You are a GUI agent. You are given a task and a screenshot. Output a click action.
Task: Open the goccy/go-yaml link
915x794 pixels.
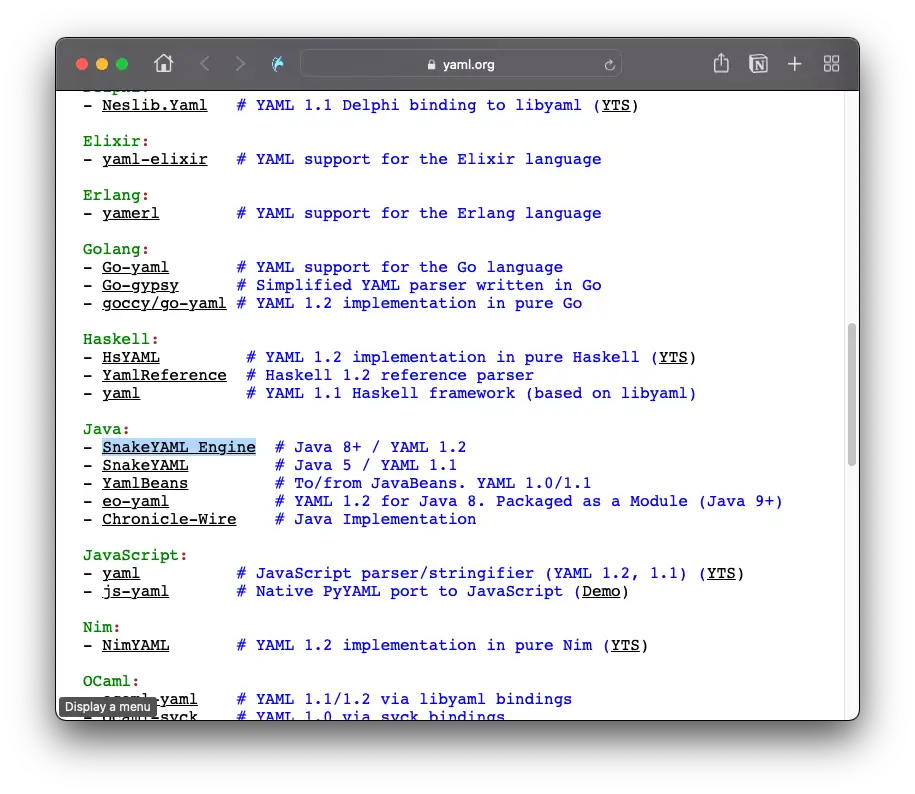point(164,303)
